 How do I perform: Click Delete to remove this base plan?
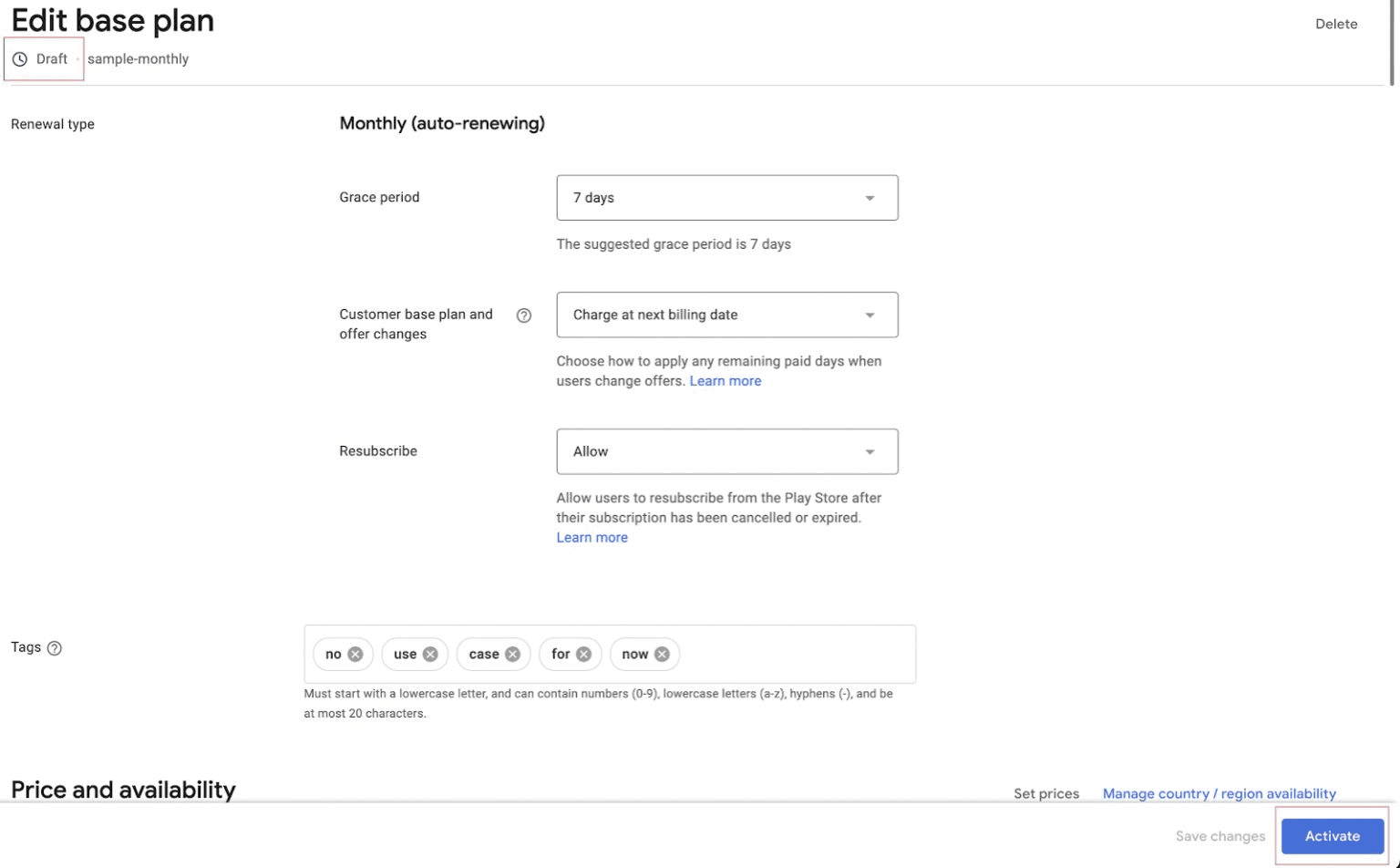(1335, 24)
